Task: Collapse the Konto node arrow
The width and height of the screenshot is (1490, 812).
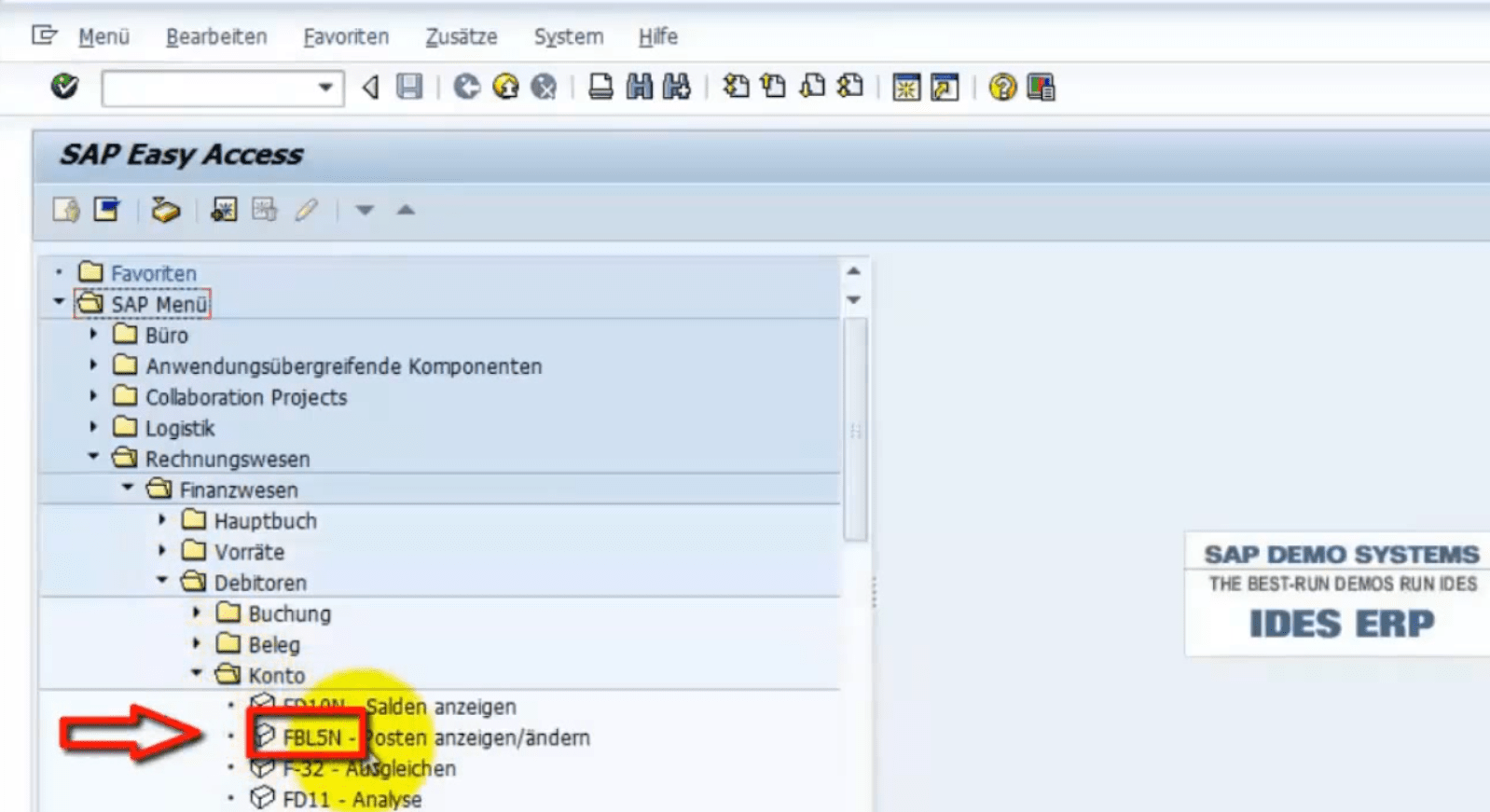Action: coord(196,673)
